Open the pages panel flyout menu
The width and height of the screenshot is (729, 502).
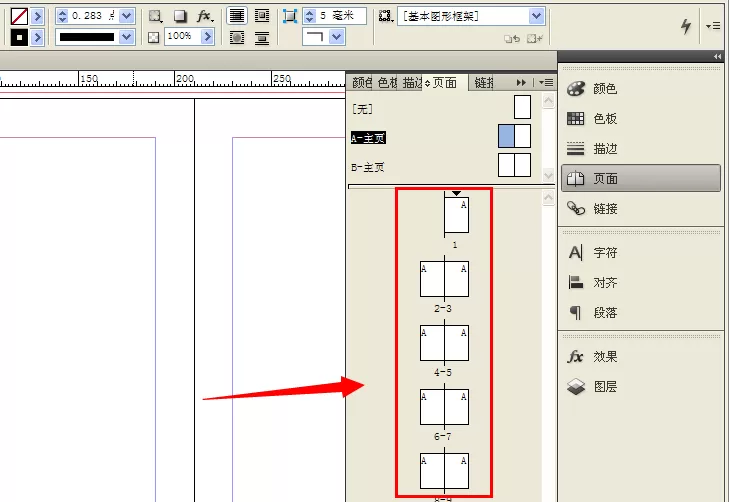point(546,83)
